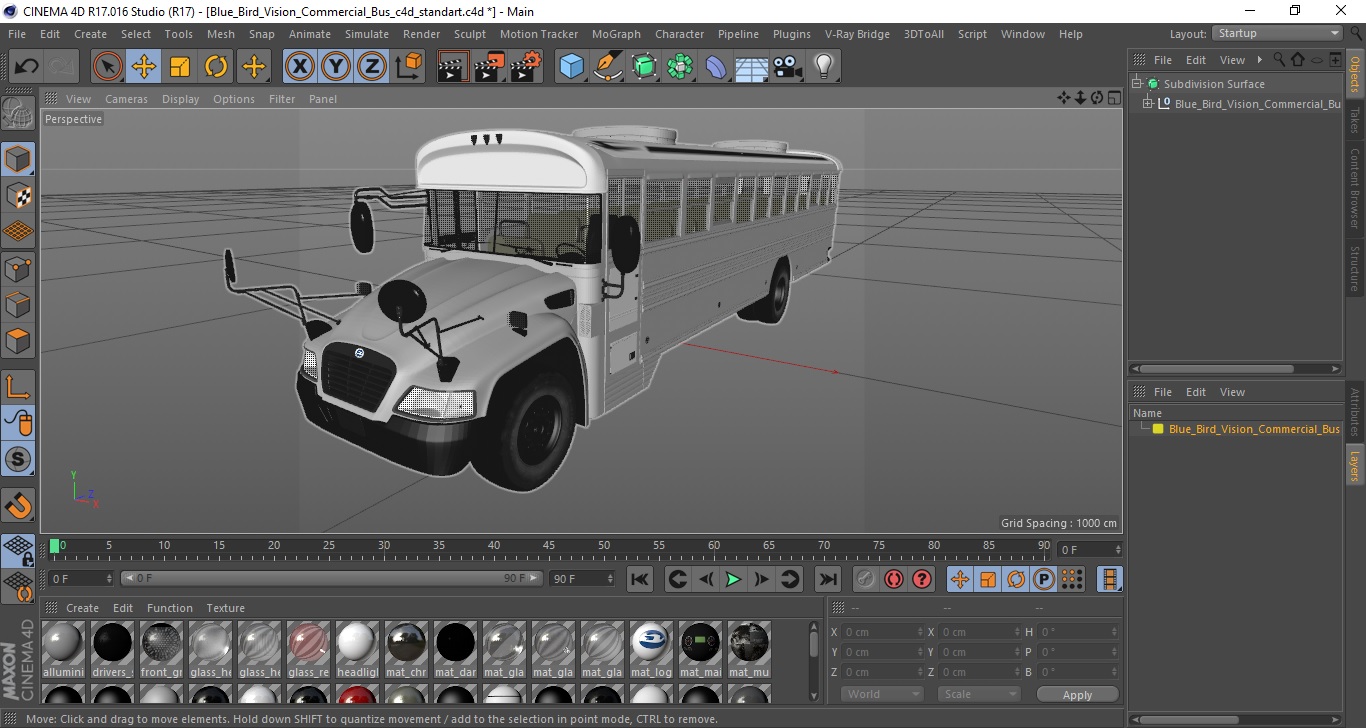Open the Sculpt menu
This screenshot has width=1366, height=728.
(470, 34)
